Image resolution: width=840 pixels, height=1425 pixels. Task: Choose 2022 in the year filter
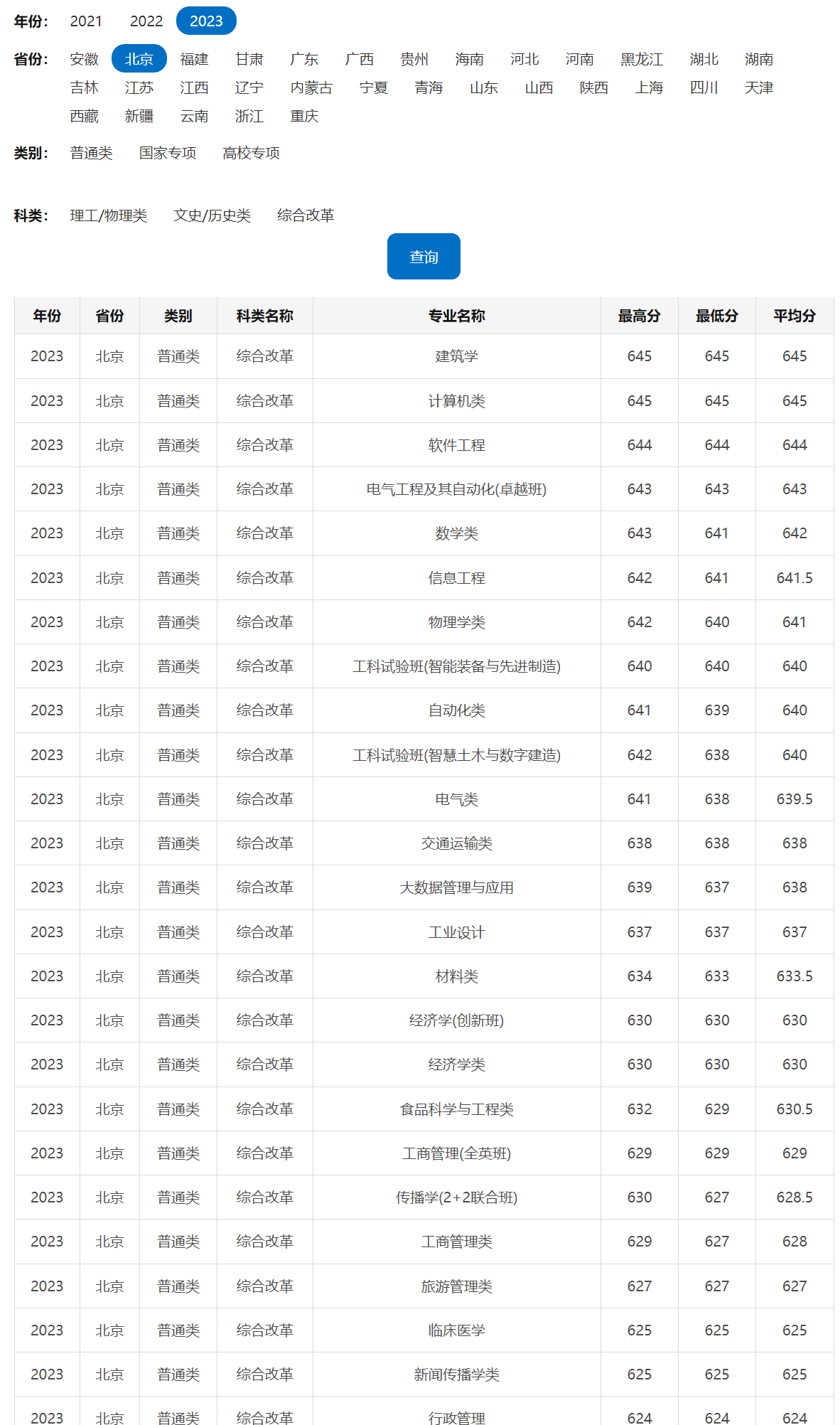coord(146,21)
